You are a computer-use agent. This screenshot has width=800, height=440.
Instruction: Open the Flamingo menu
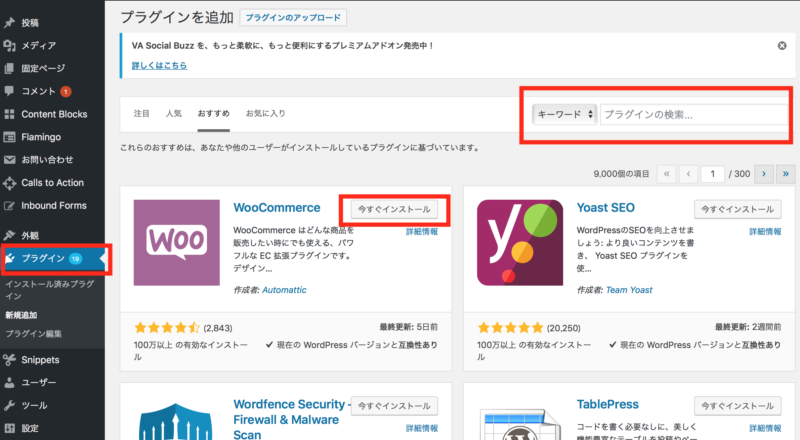pyautogui.click(x=53, y=137)
